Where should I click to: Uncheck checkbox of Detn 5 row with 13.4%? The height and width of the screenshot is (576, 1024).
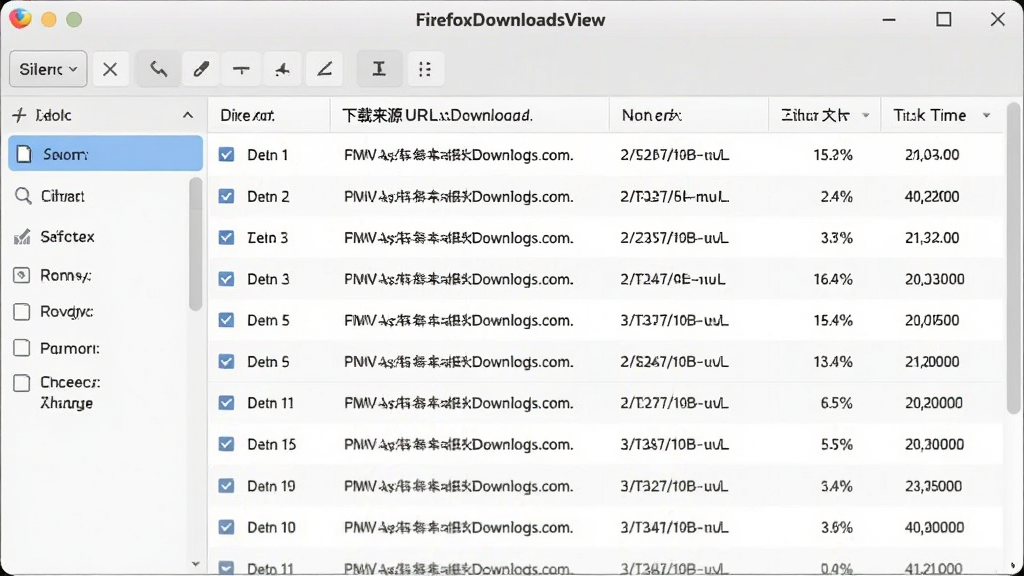[227, 361]
